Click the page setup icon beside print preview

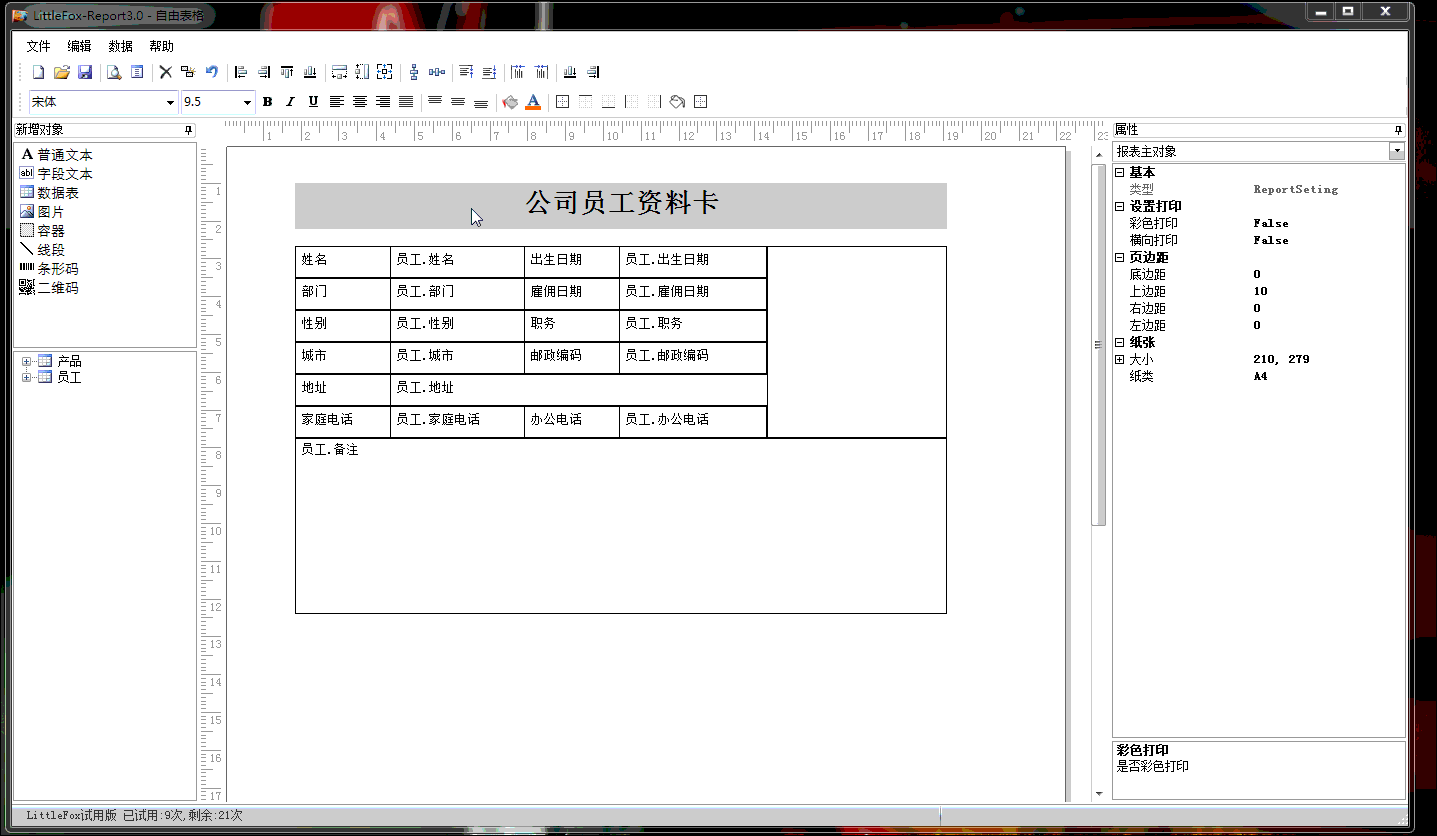click(x=137, y=72)
